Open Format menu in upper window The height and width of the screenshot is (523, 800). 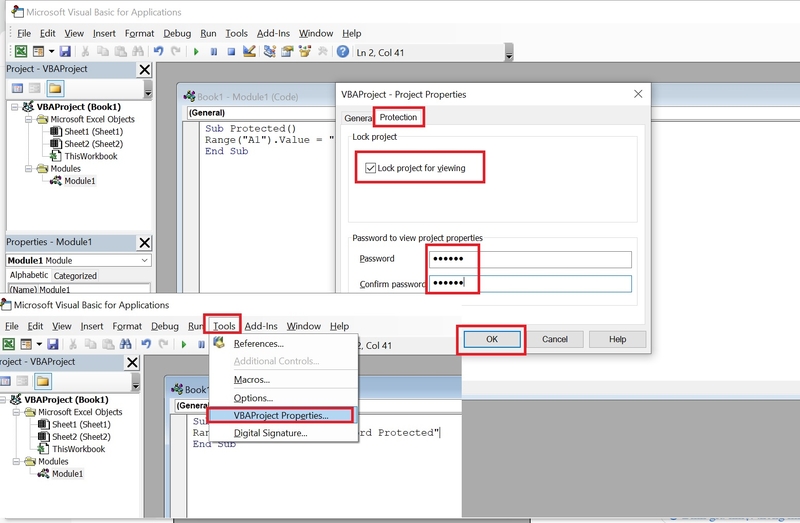(139, 33)
